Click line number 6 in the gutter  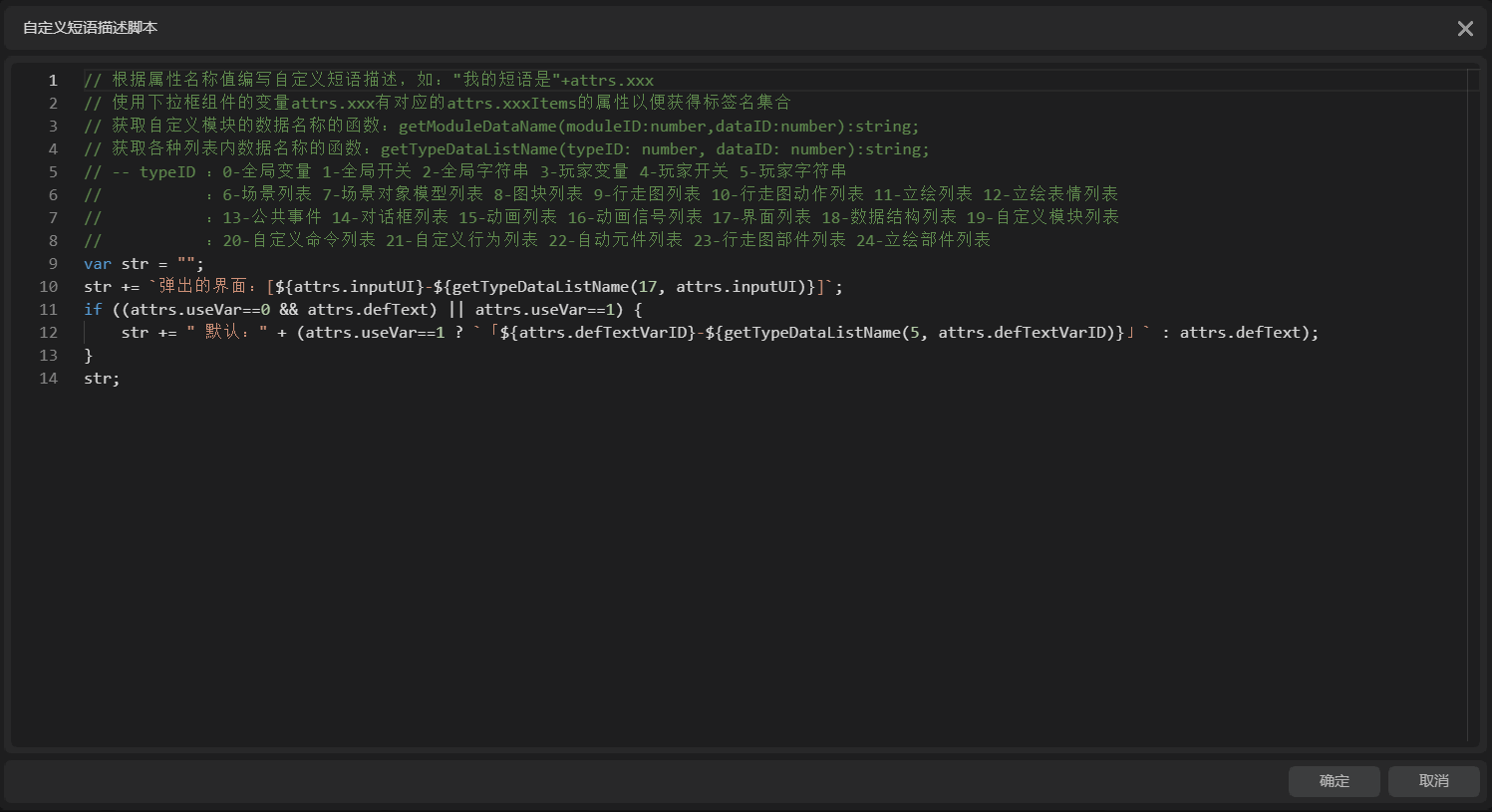click(x=53, y=194)
